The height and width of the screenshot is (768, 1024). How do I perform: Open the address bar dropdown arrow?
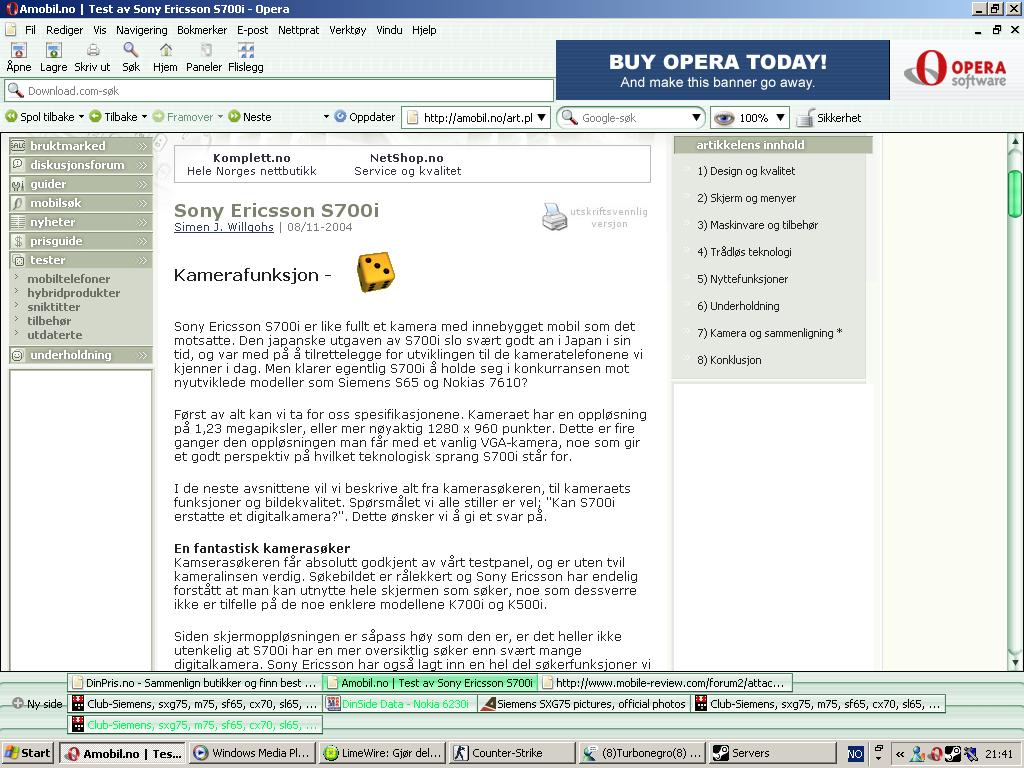[541, 118]
